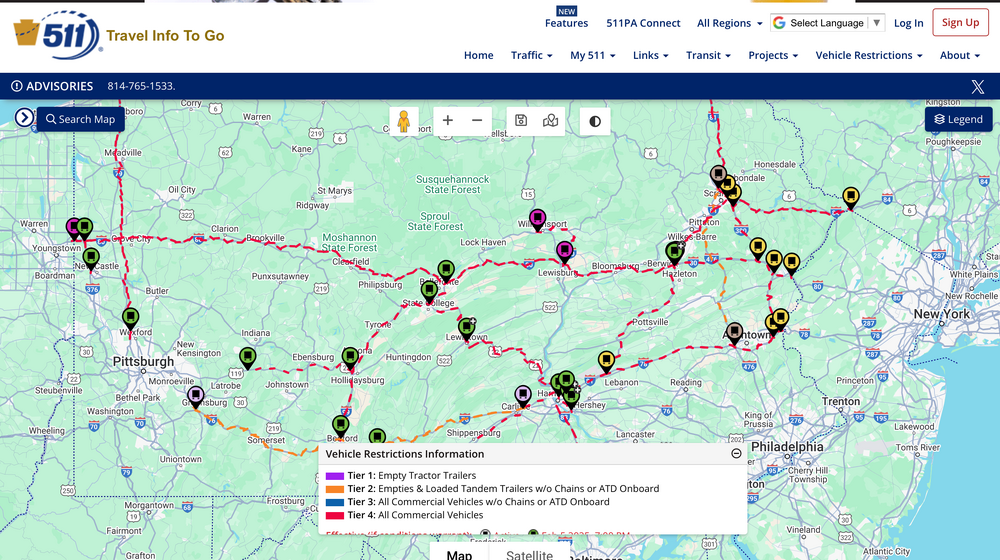Open the Home menu item
Screen dimensions: 1000x560
(x=478, y=55)
